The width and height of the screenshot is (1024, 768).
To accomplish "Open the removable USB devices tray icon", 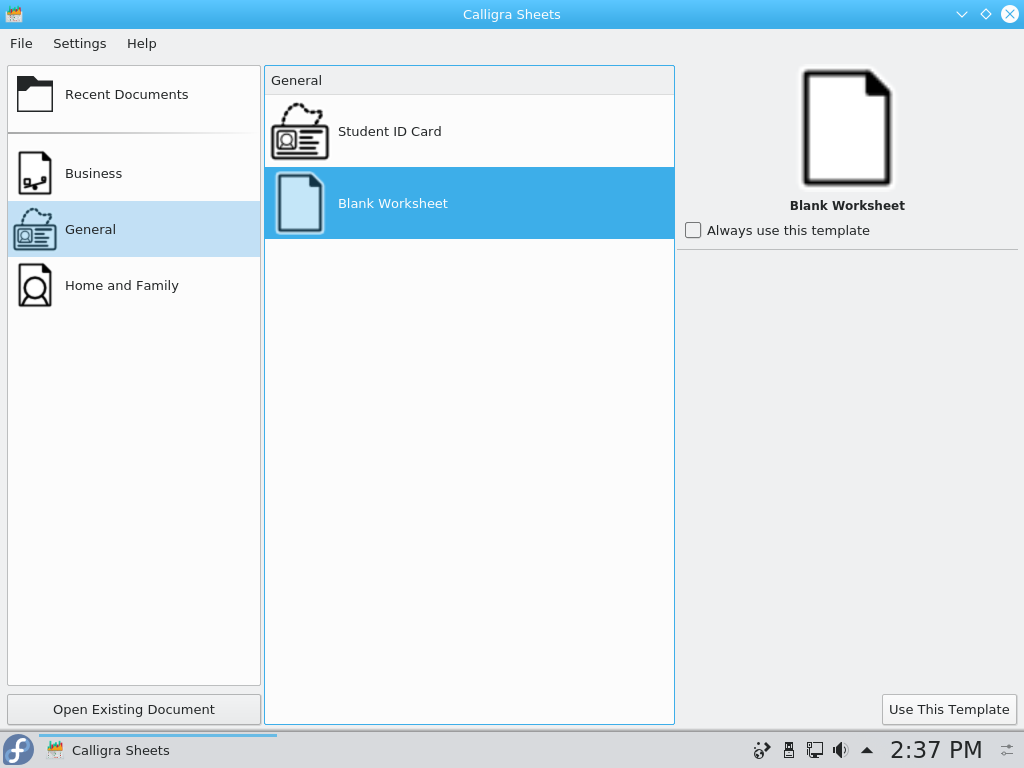I will coord(789,750).
